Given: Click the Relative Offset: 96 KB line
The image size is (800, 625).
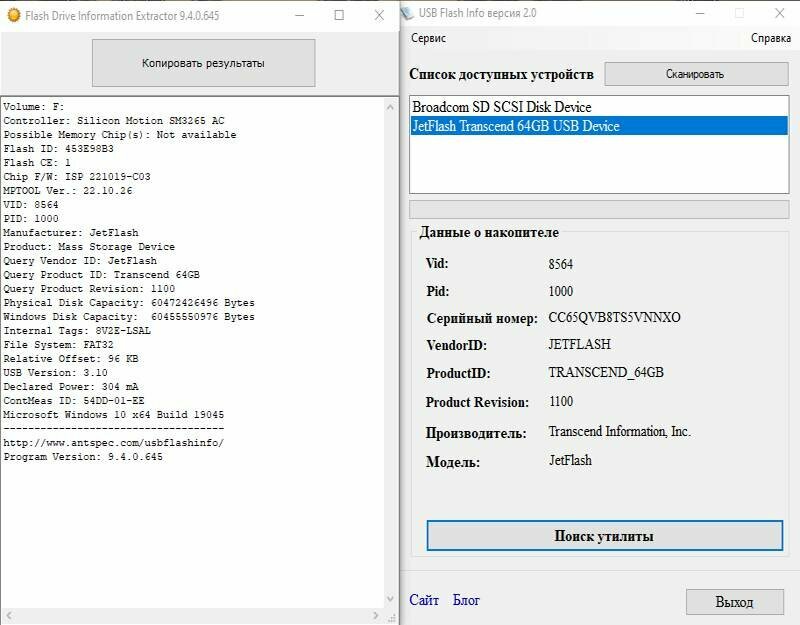Looking at the screenshot, I should (71, 359).
